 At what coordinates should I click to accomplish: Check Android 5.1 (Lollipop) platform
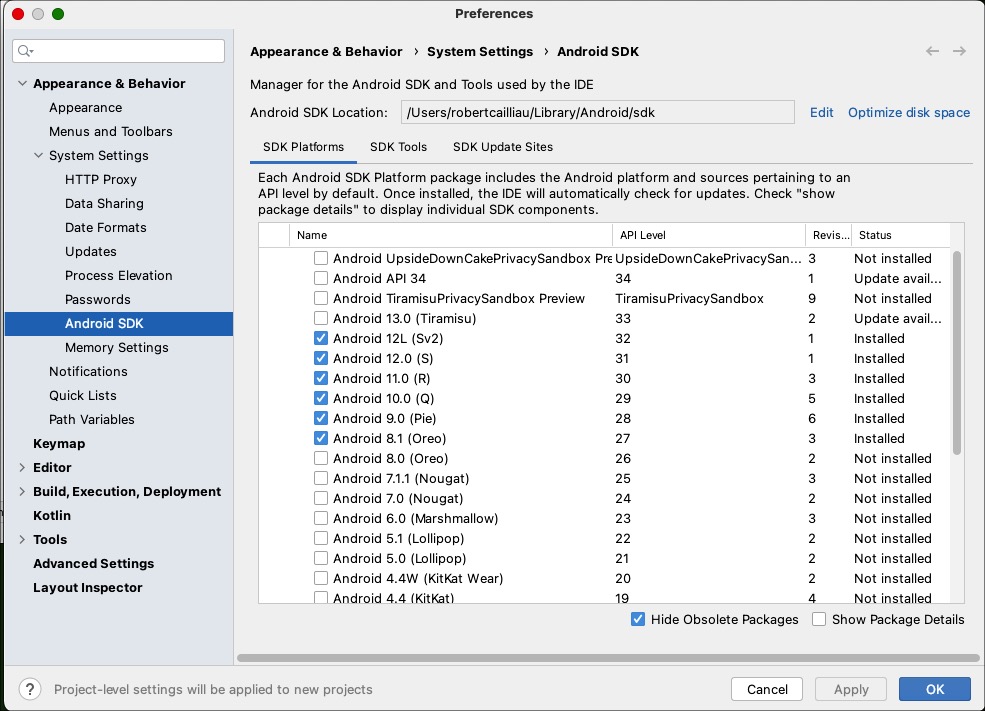tap(321, 538)
